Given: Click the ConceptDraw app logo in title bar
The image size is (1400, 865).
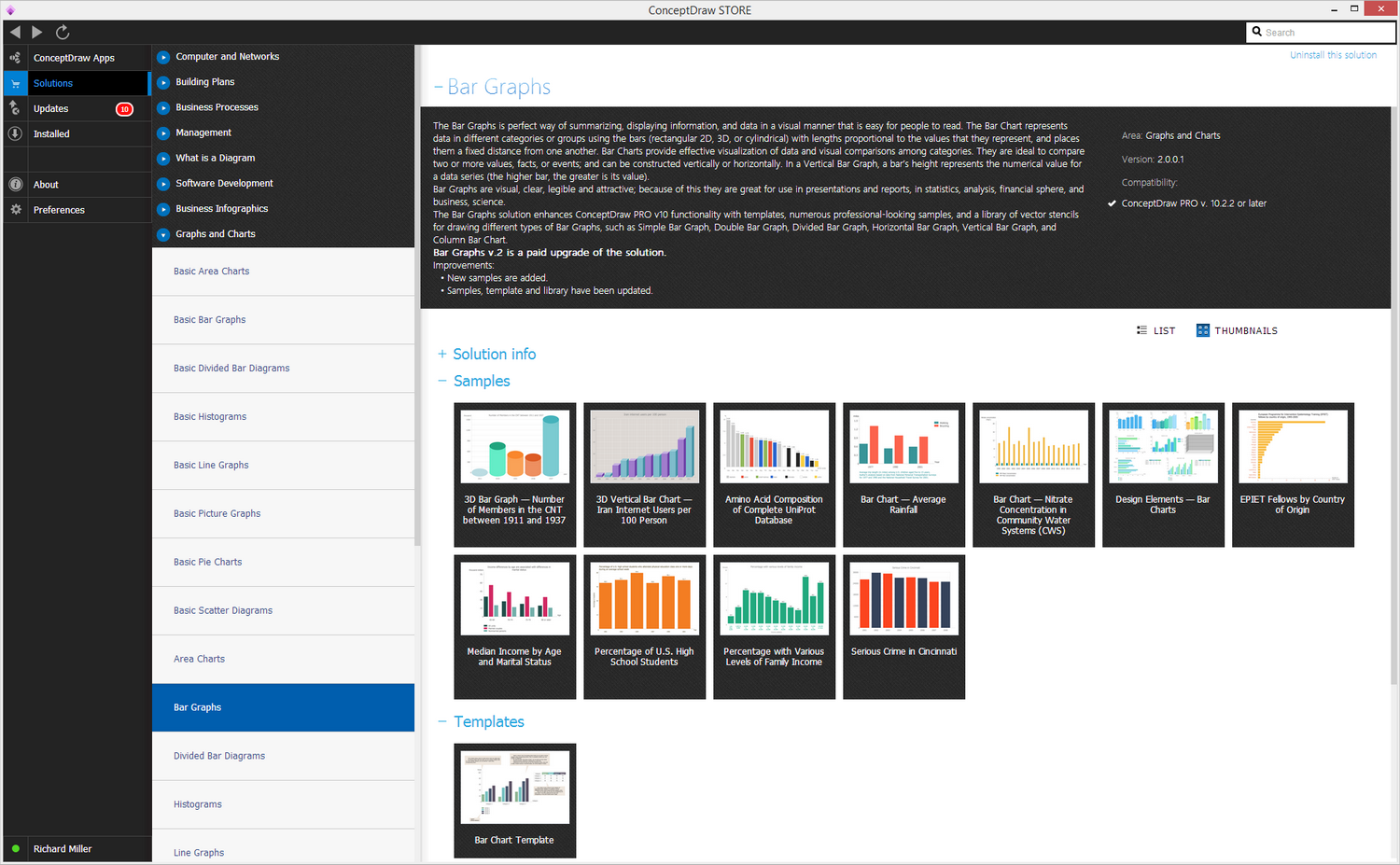Looking at the screenshot, I should coord(10,10).
